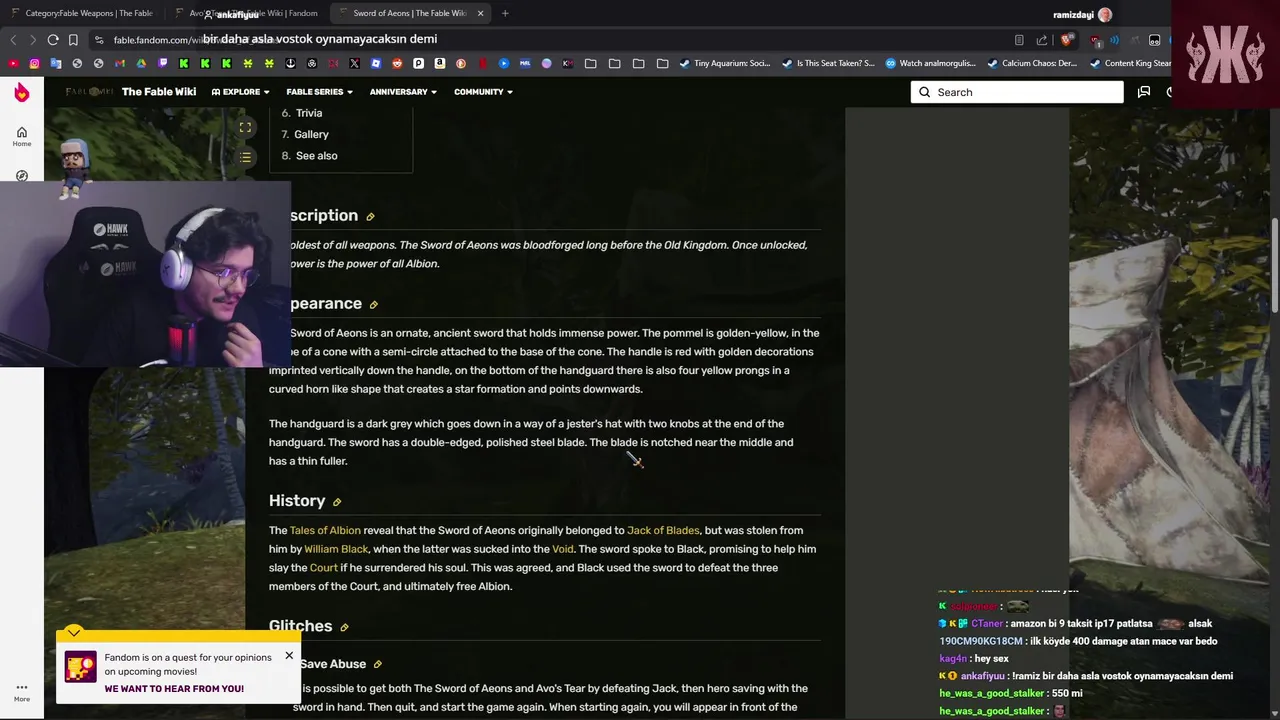
Task: Open the William Black link
Action: [x=336, y=549]
